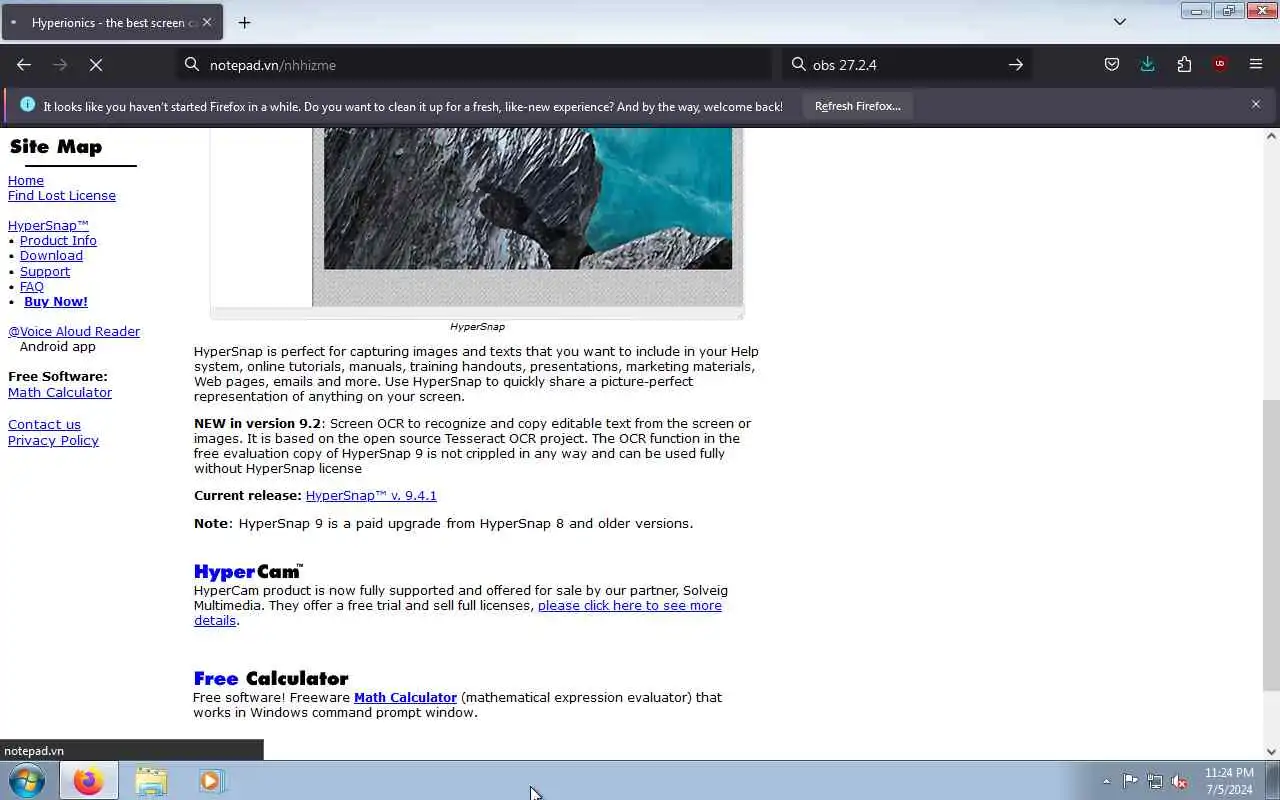The height and width of the screenshot is (800, 1280).
Task: Open Windows Explorer from the taskbar
Action: 151,781
